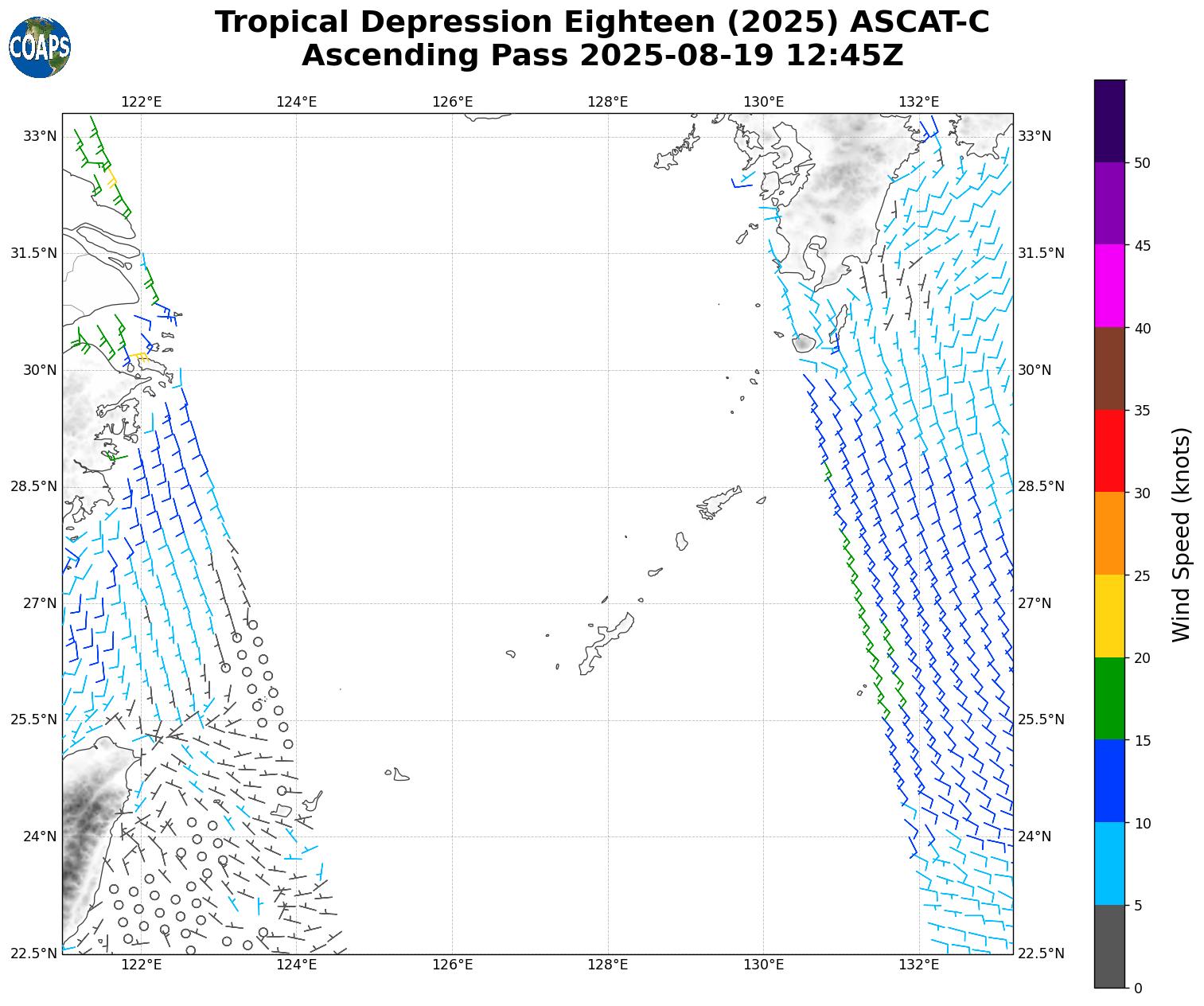Click the green 15-20 knot color band
This screenshot has width=1204, height=1006.
coord(1109,698)
